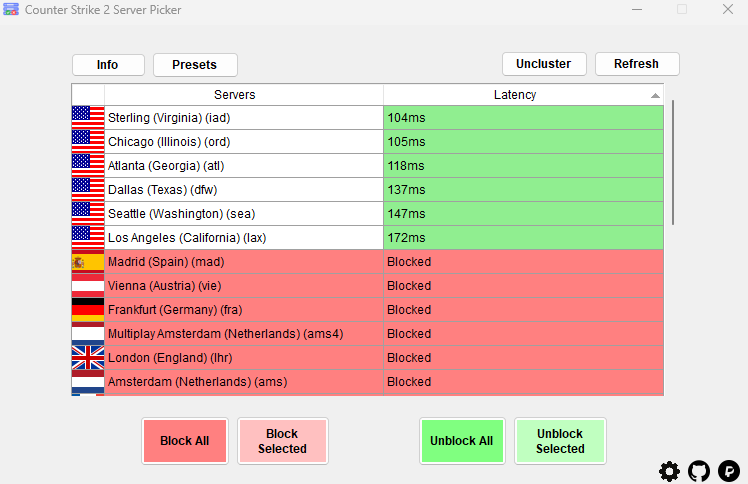Open the Presets menu
748x484 pixels.
195,65
